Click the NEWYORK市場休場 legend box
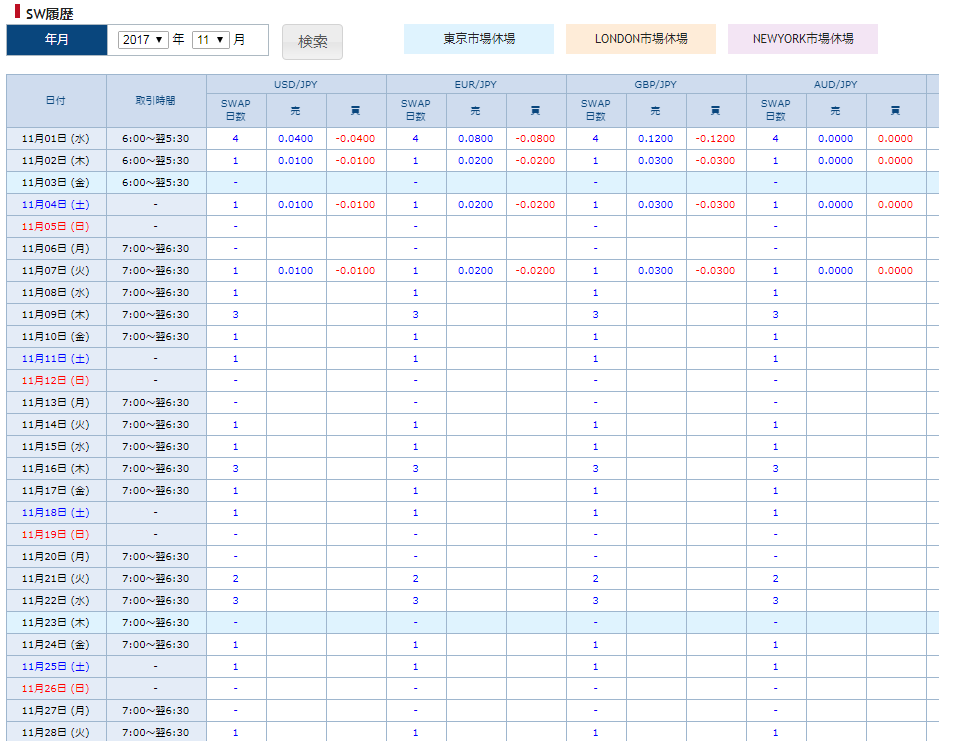Image resolution: width=958 pixels, height=753 pixels. click(803, 39)
